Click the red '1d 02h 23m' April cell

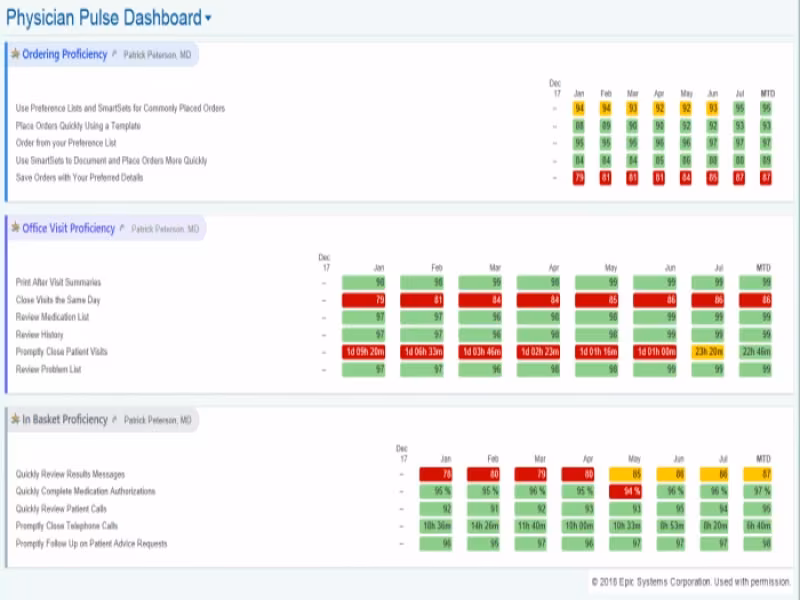(538, 352)
